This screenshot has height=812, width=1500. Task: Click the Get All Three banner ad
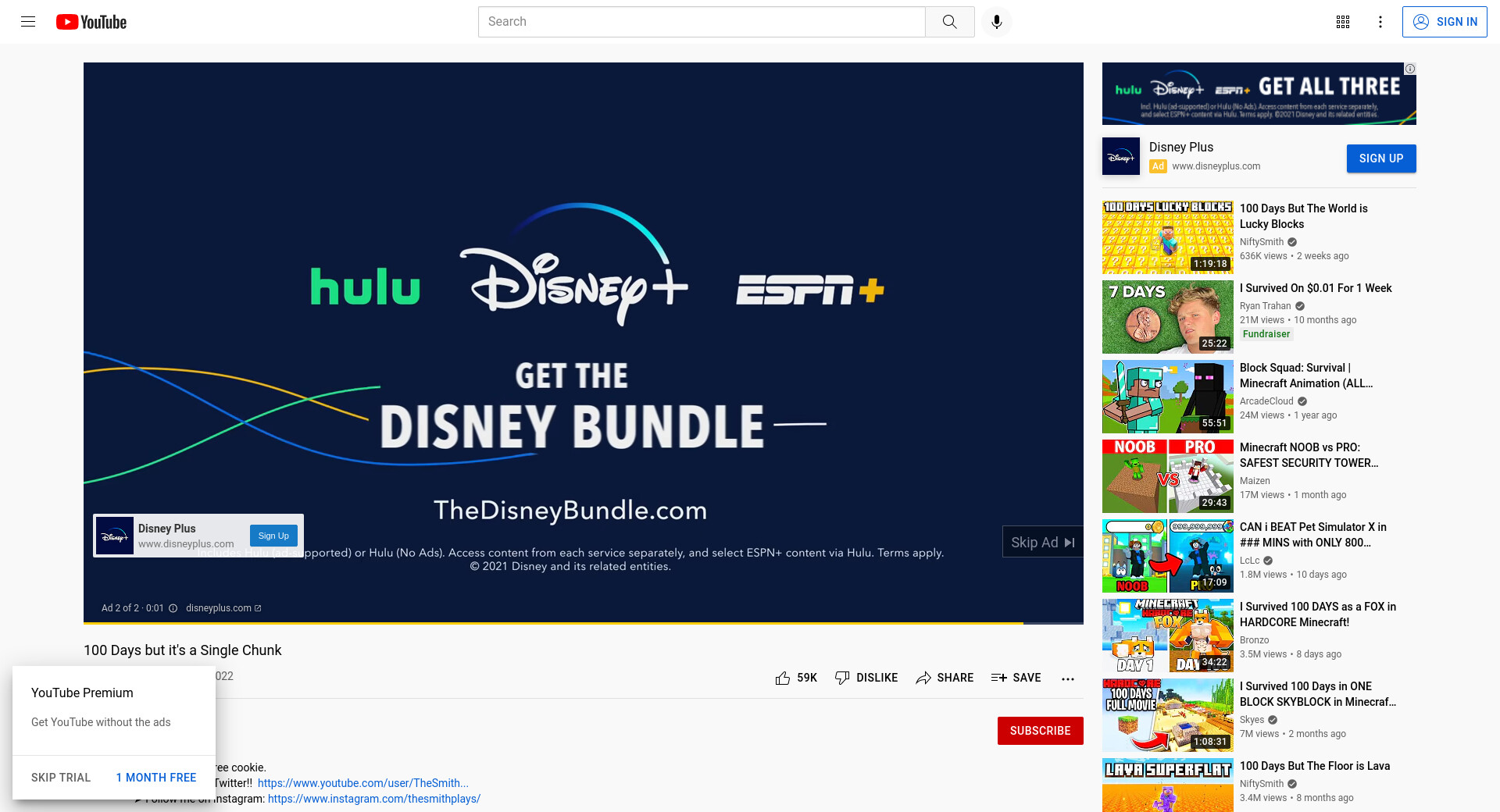tap(1259, 94)
